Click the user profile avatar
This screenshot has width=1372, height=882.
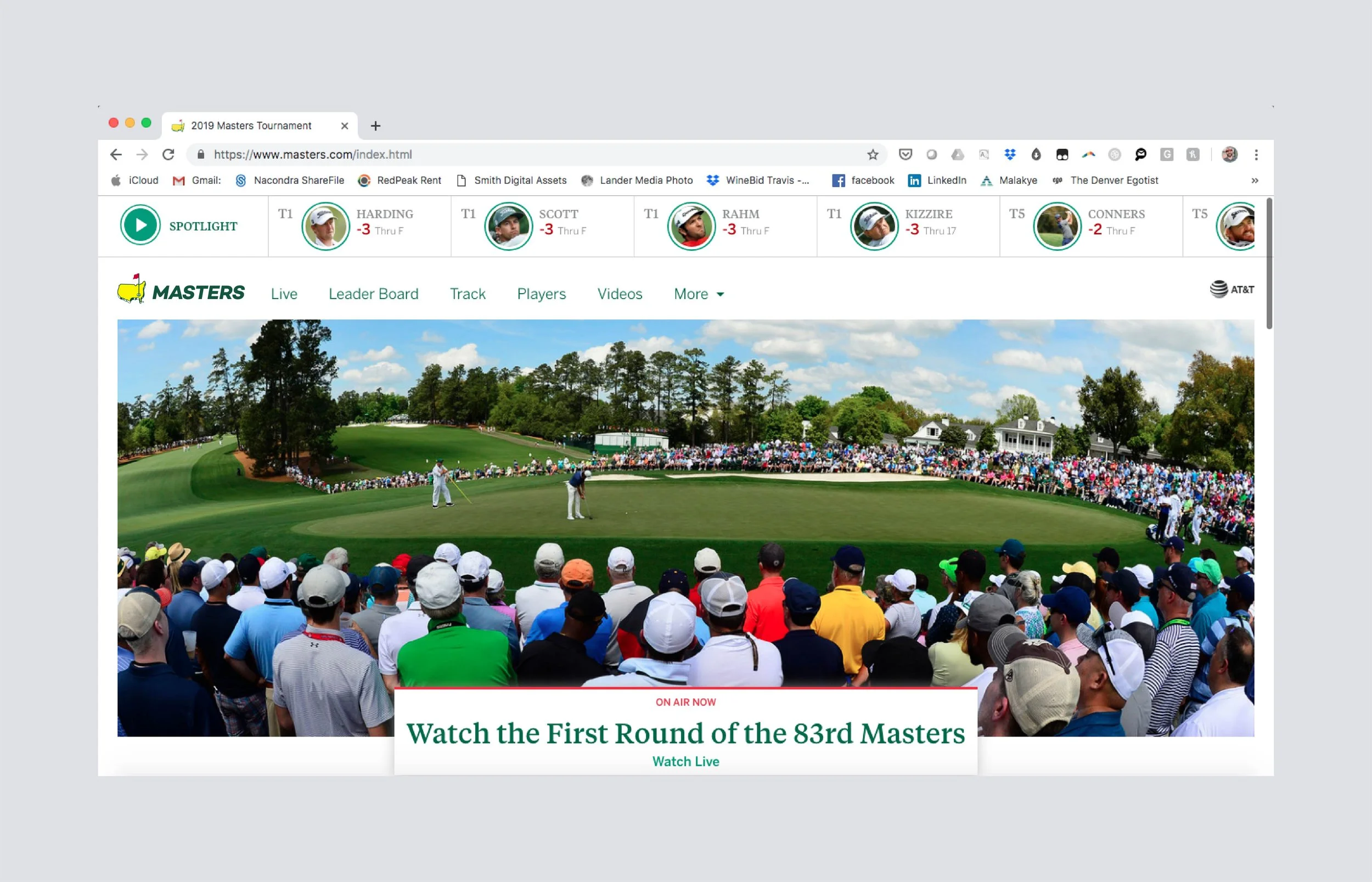(1229, 155)
